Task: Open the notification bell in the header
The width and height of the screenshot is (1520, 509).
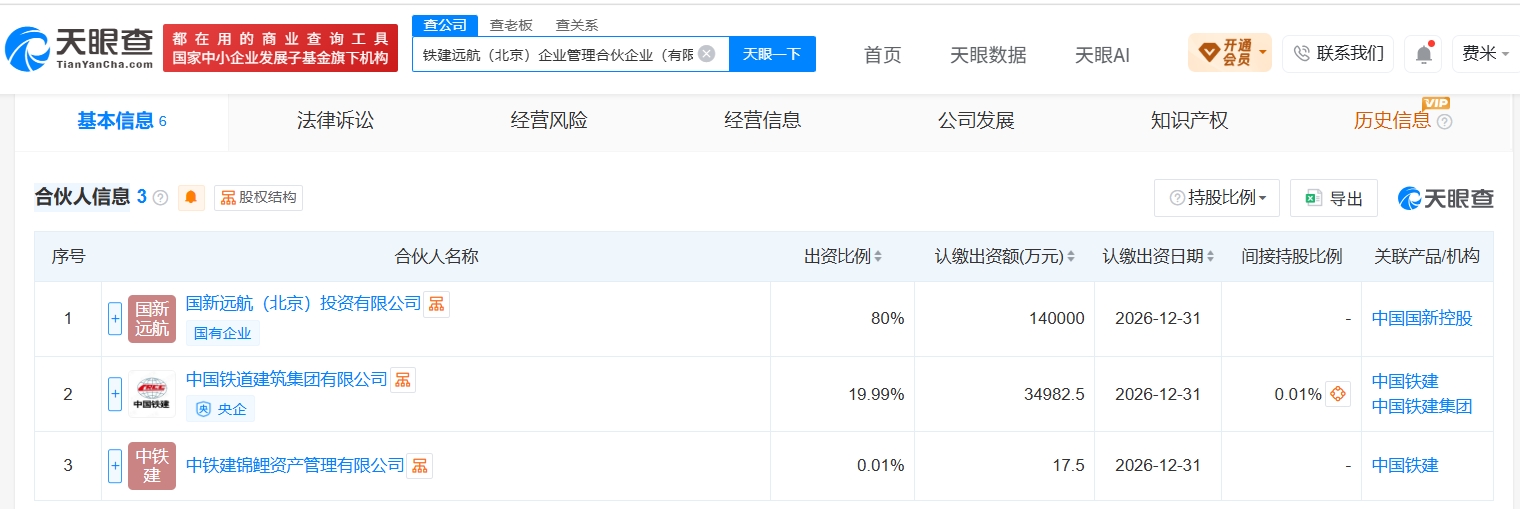Action: (1423, 54)
